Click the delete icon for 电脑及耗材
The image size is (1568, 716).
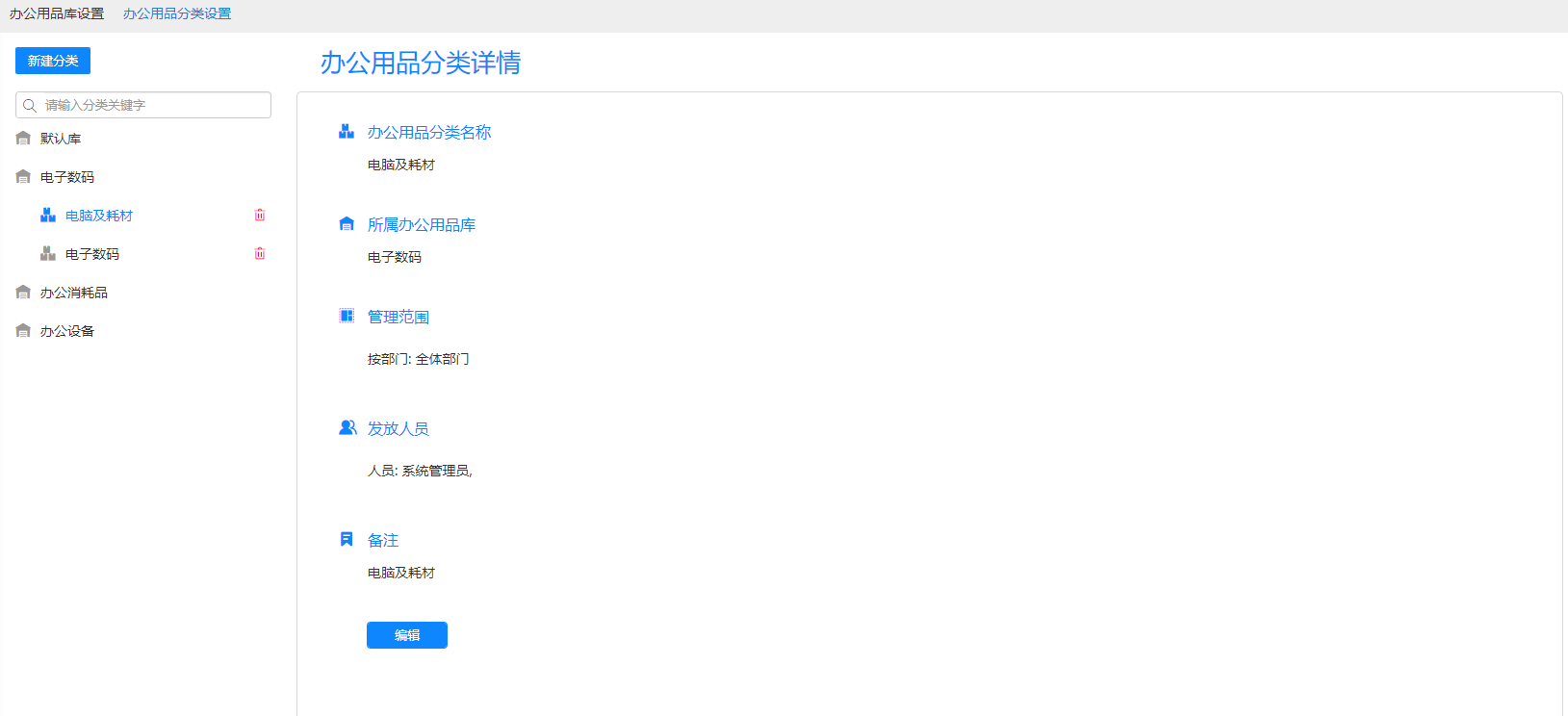[259, 216]
